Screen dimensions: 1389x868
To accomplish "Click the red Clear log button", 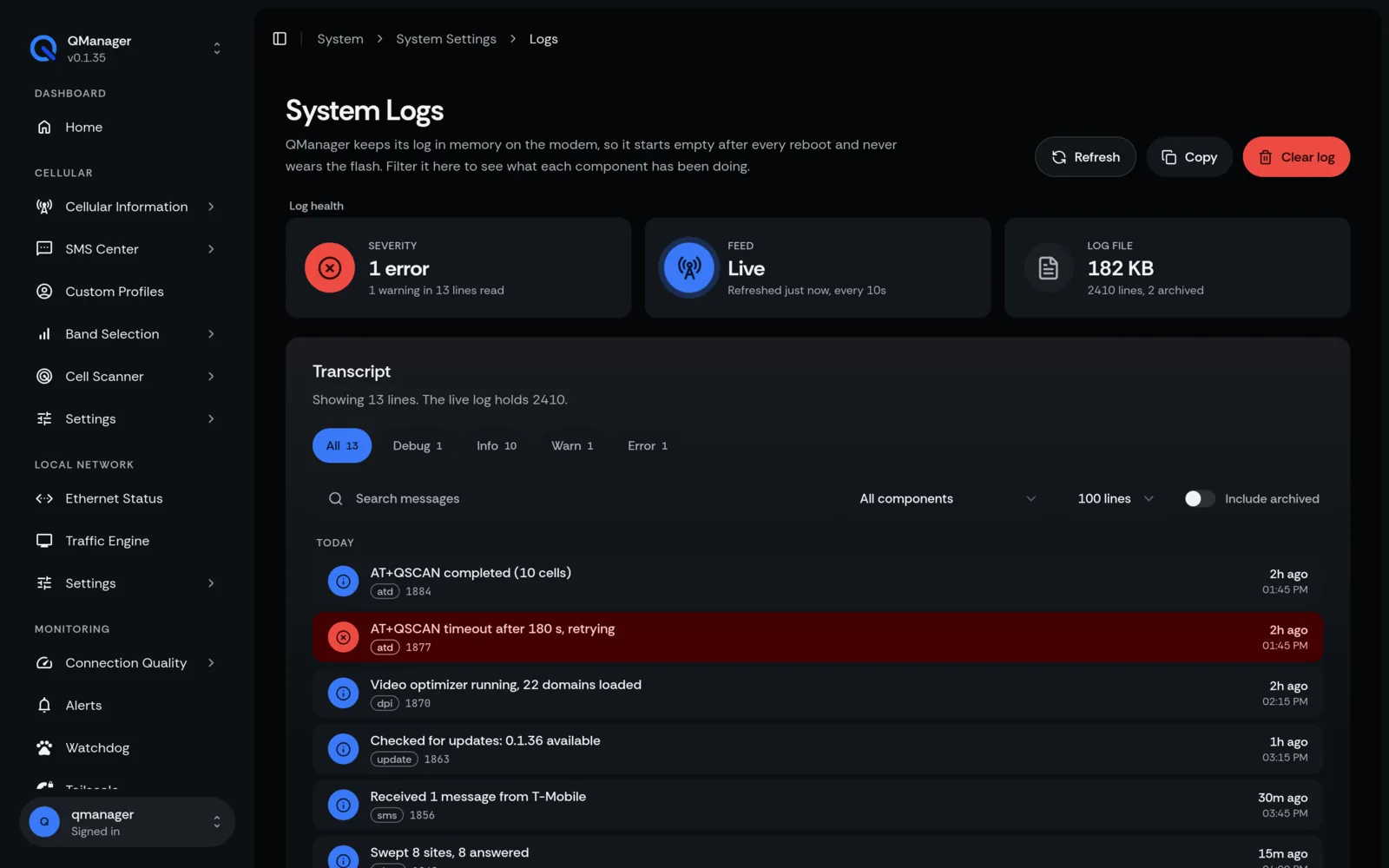I will (1296, 157).
